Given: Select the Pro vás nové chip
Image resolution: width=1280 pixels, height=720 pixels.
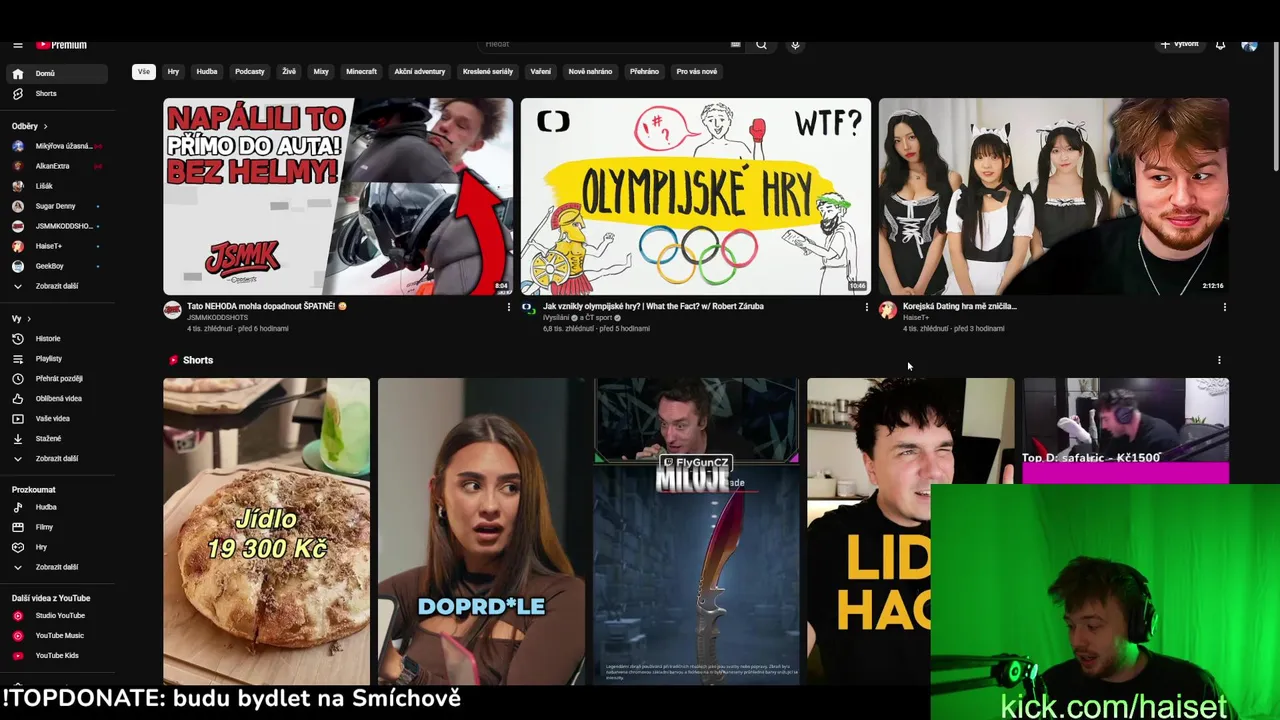Looking at the screenshot, I should point(697,72).
